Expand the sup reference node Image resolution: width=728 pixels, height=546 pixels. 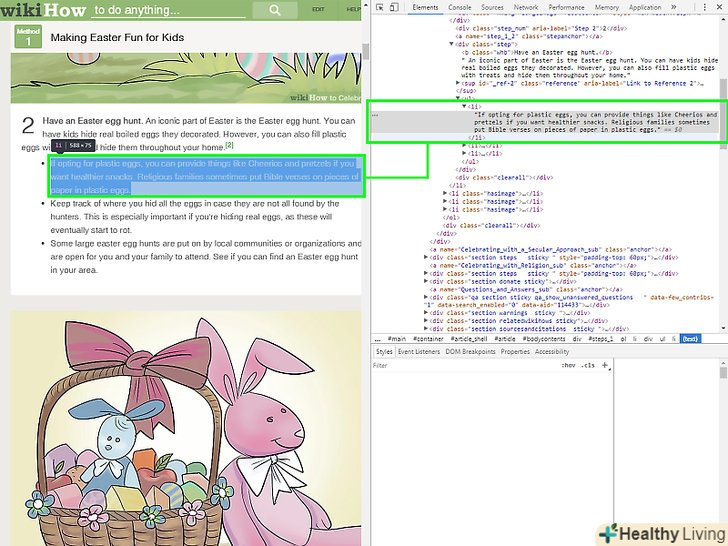(459, 84)
